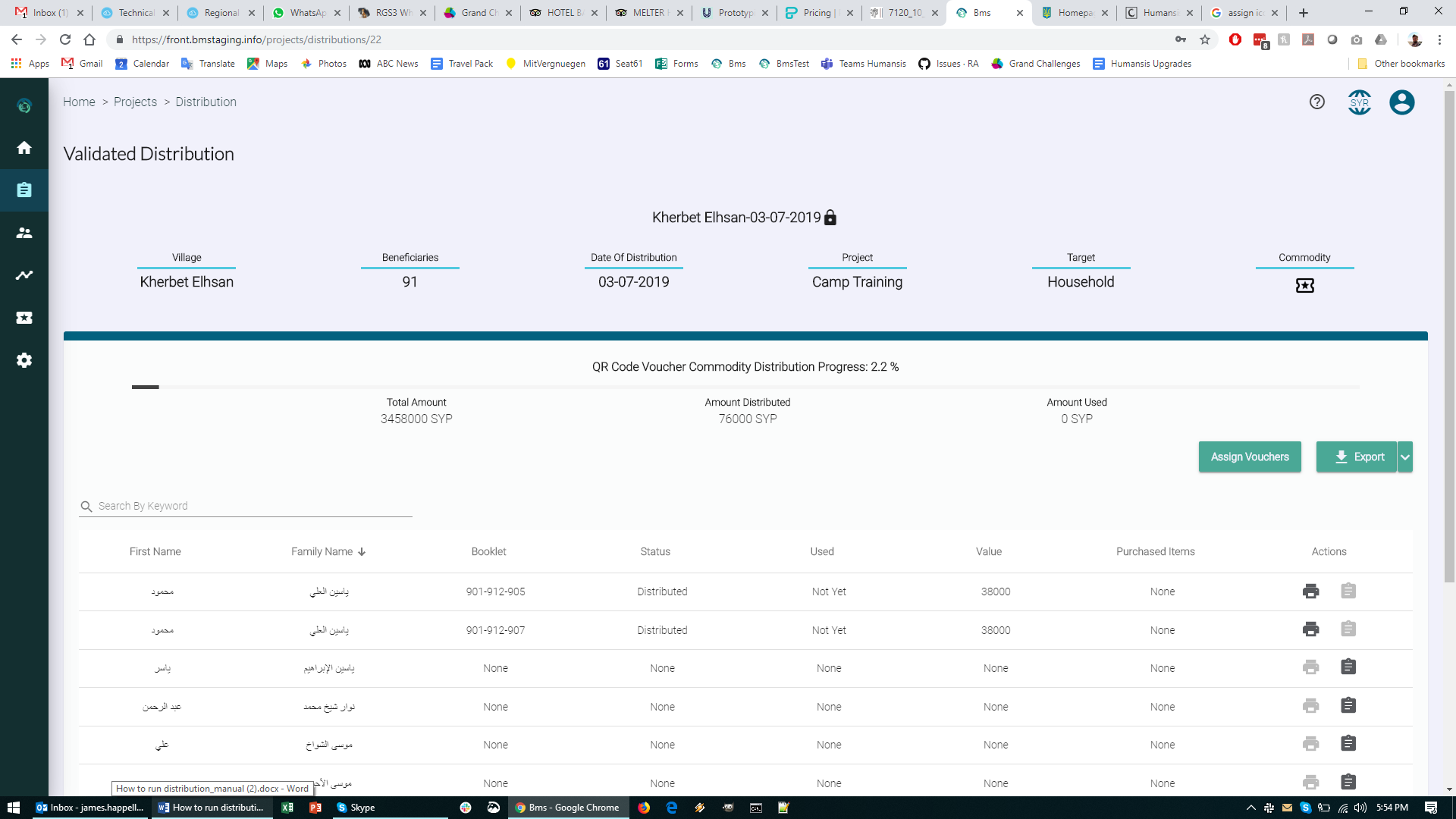Viewport: 1456px width, 819px height.
Task: Click the SYR country globe icon
Action: (x=1360, y=102)
